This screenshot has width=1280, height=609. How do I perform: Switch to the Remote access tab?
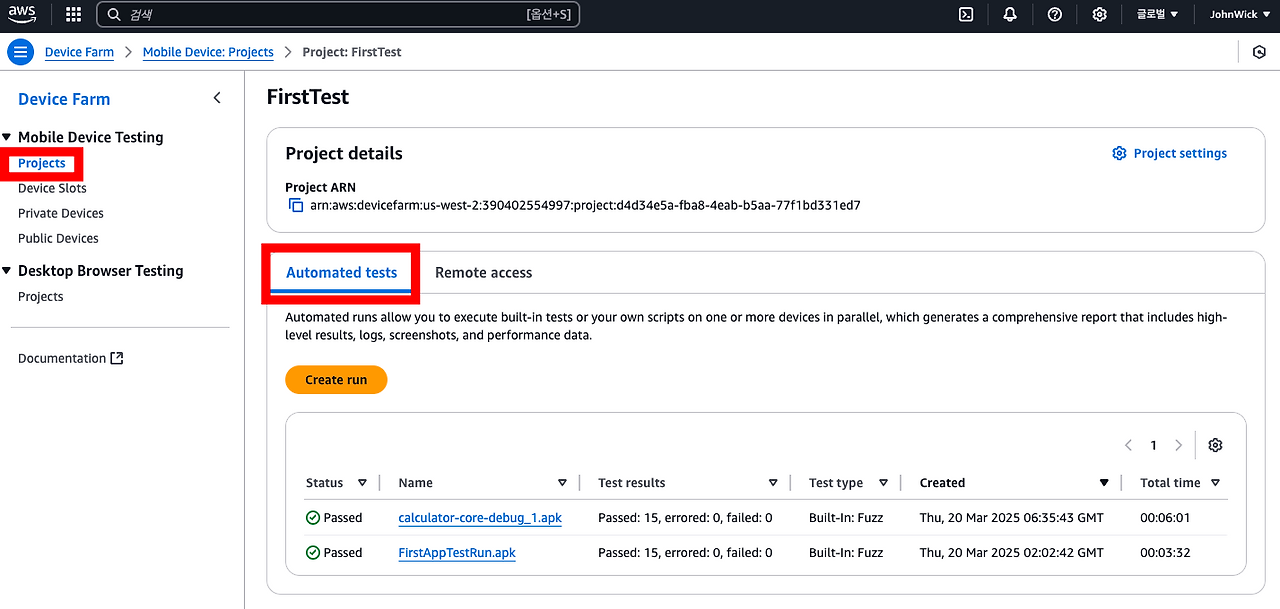(483, 272)
